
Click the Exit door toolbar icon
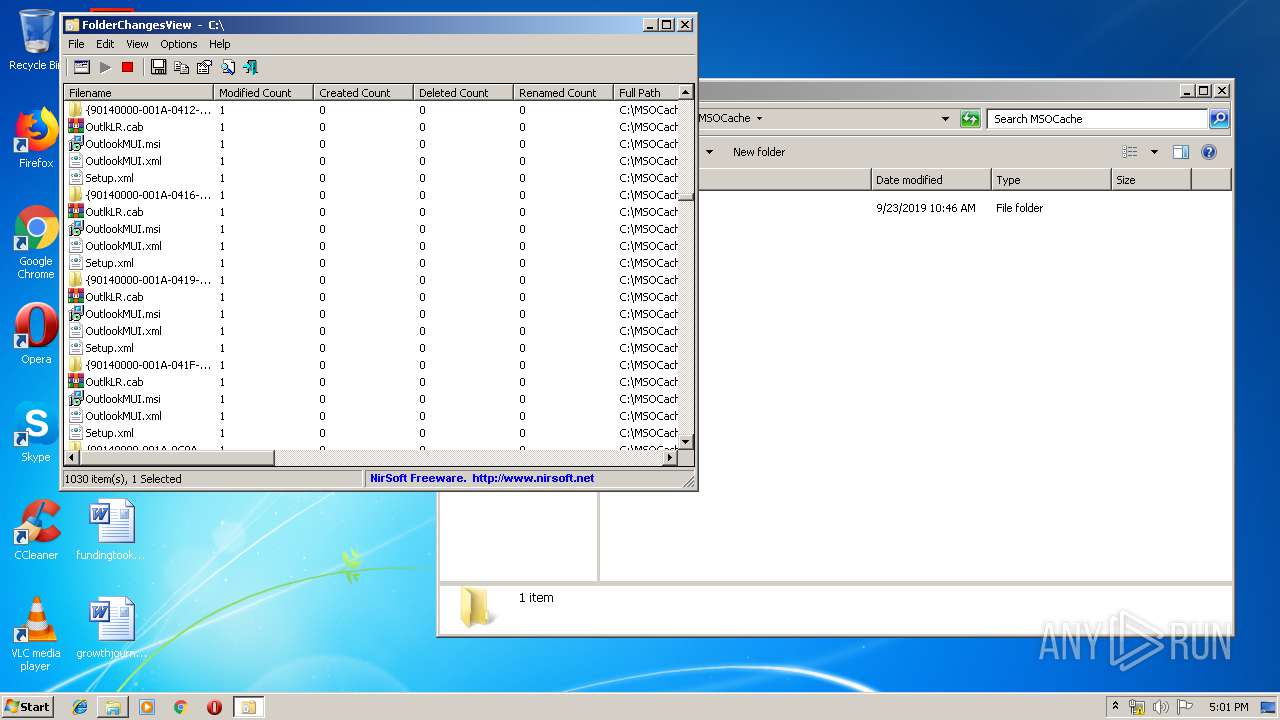click(251, 67)
